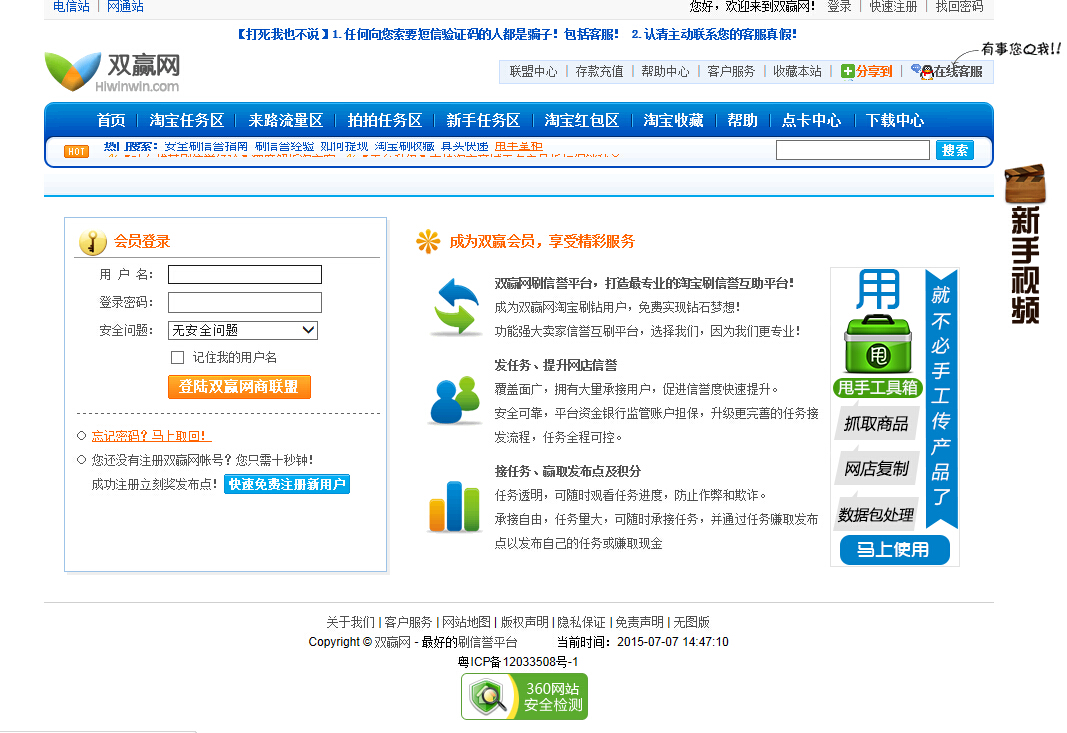The height and width of the screenshot is (733, 1067).
Task: Click the 360网站安全检测 badge
Action: [x=524, y=696]
